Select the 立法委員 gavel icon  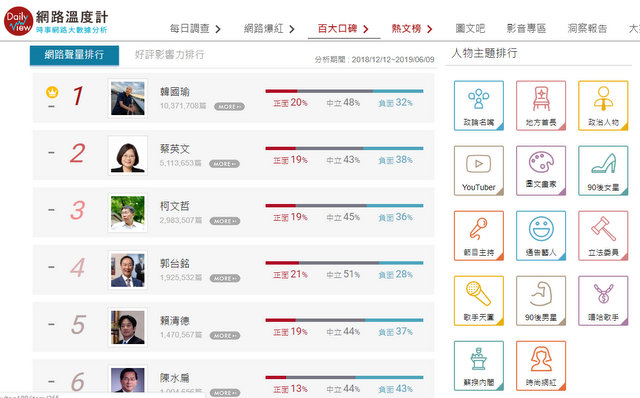click(x=603, y=236)
